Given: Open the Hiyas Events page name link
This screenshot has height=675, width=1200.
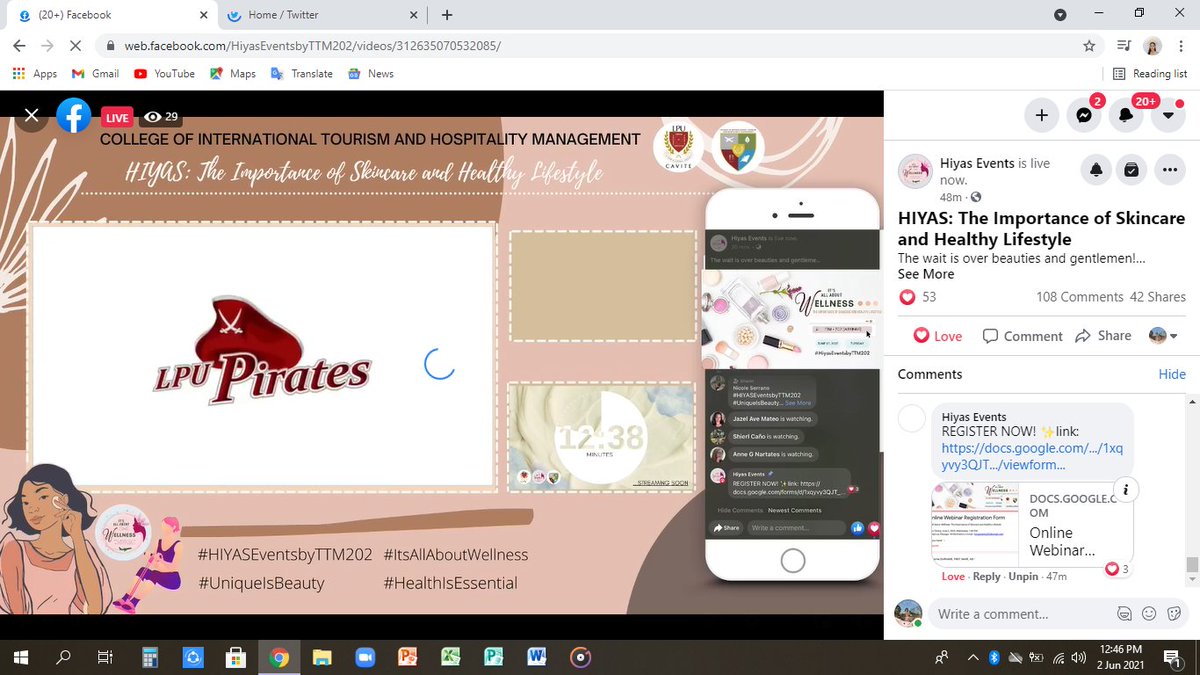Looking at the screenshot, I should pos(977,163).
